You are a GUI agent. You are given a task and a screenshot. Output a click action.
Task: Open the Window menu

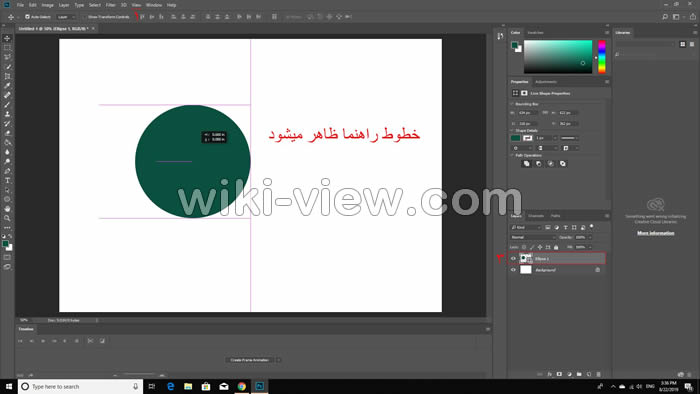154,5
